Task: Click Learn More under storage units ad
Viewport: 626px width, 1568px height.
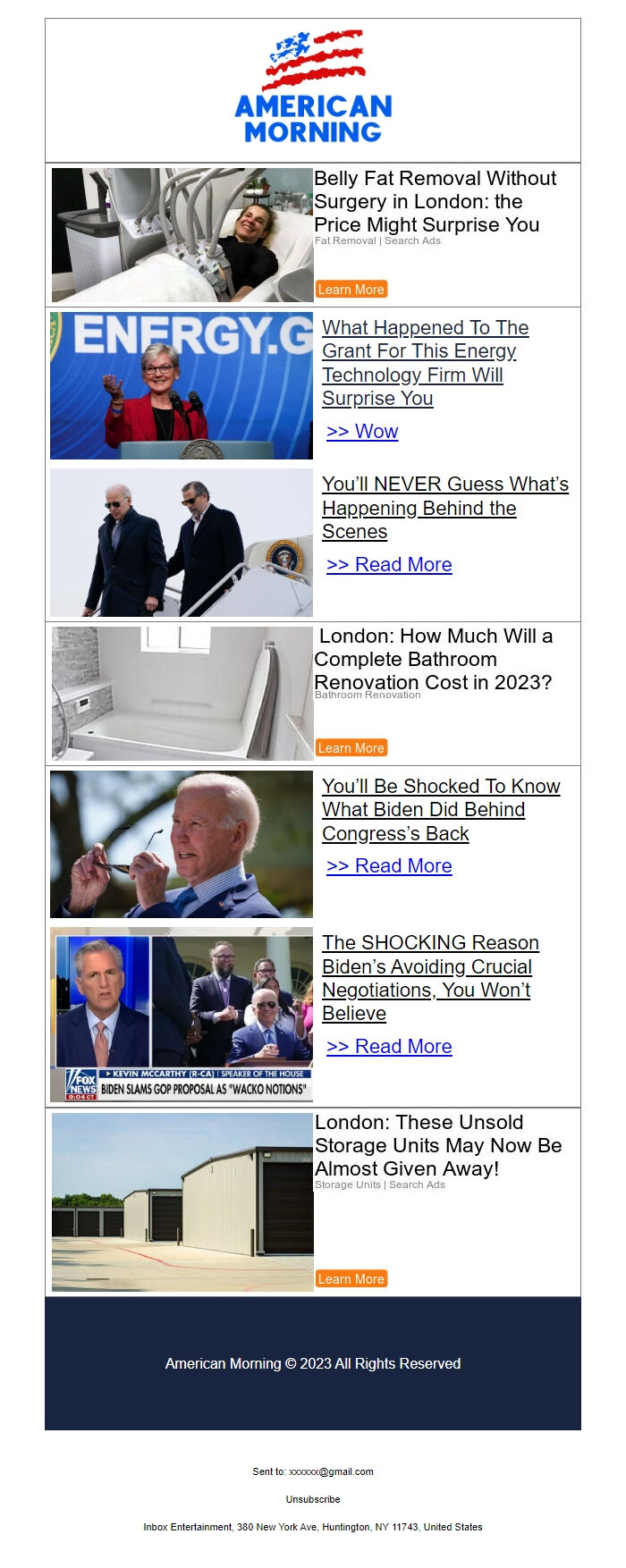Action: click(x=351, y=1278)
